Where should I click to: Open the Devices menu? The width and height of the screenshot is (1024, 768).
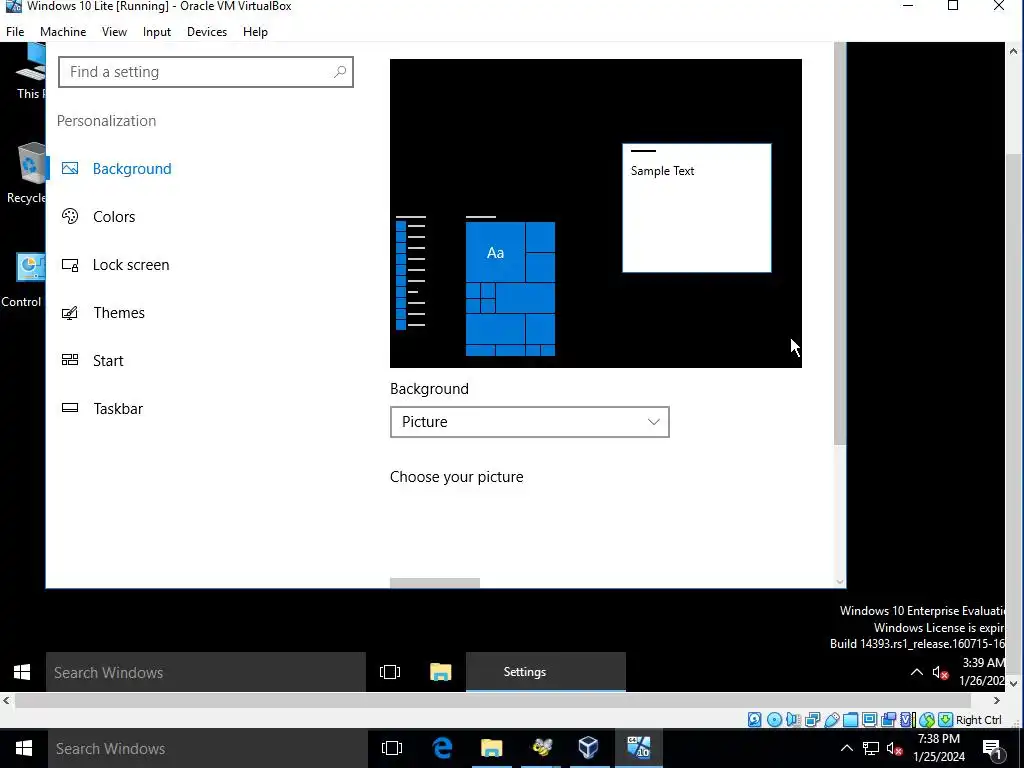(207, 31)
